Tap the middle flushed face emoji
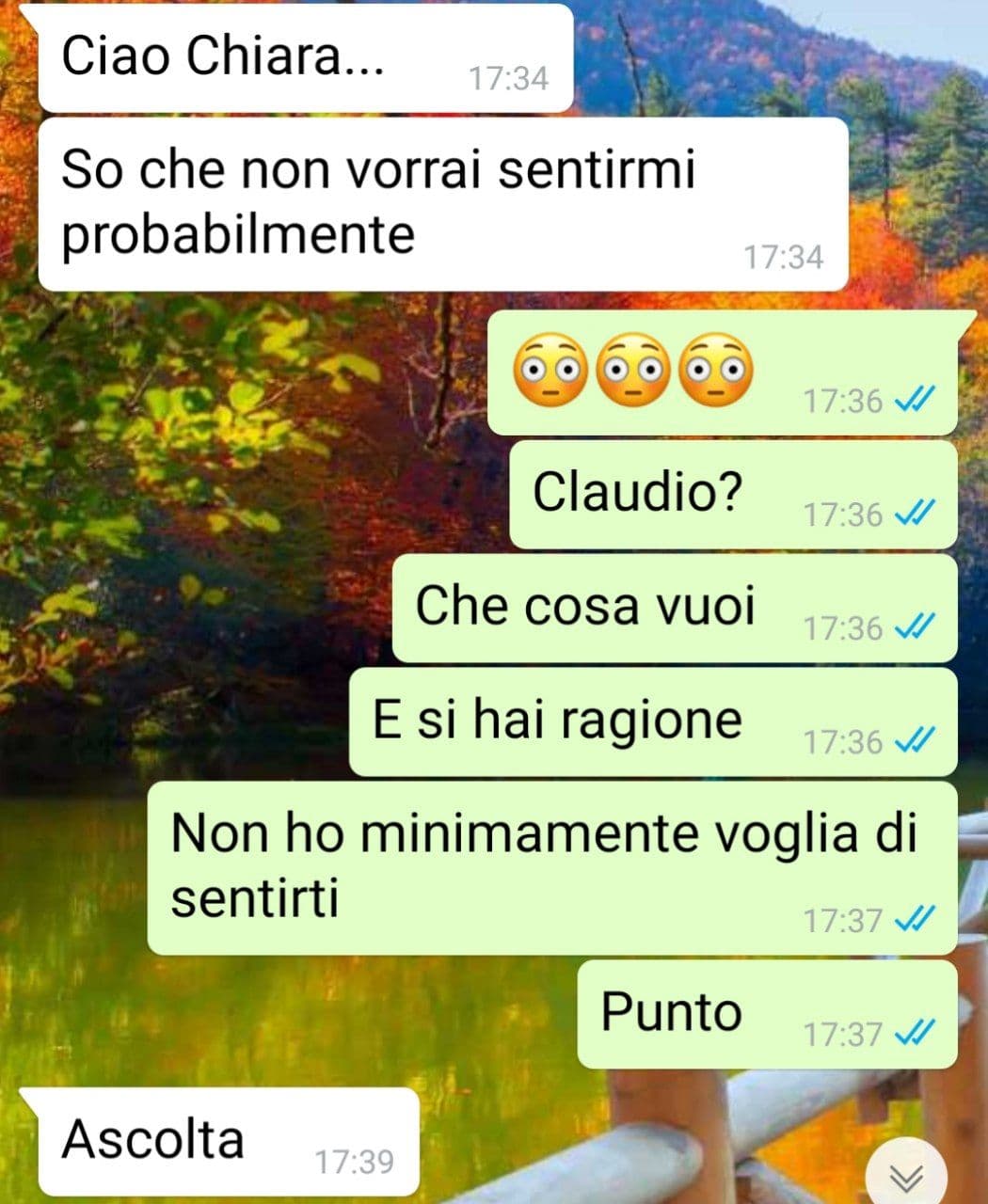The image size is (988, 1204). tap(633, 370)
